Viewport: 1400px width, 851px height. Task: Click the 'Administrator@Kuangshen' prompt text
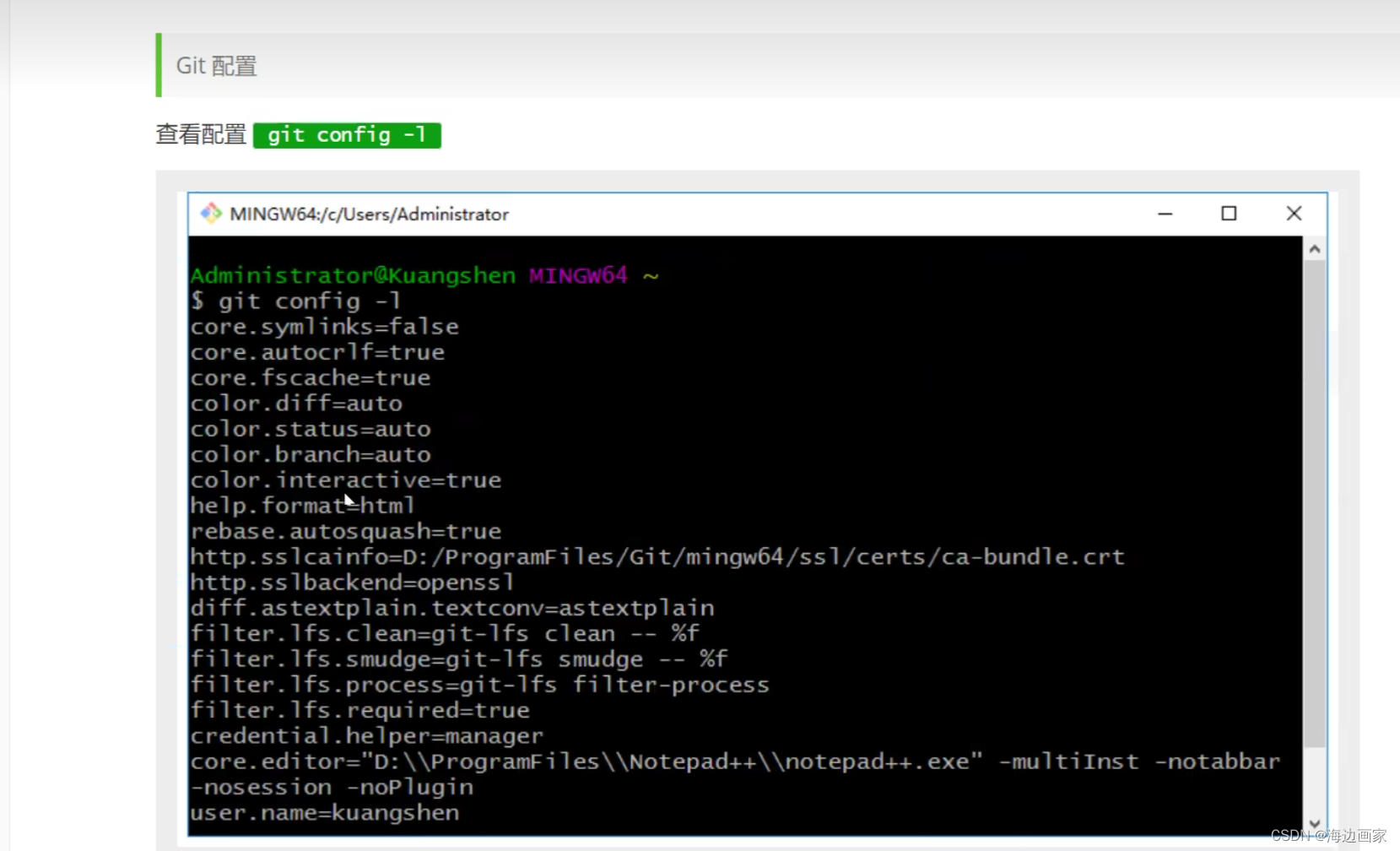[353, 275]
